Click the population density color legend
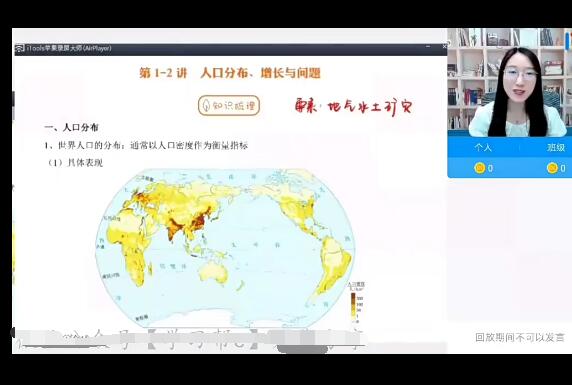This screenshot has width=572, height=385. (356, 303)
